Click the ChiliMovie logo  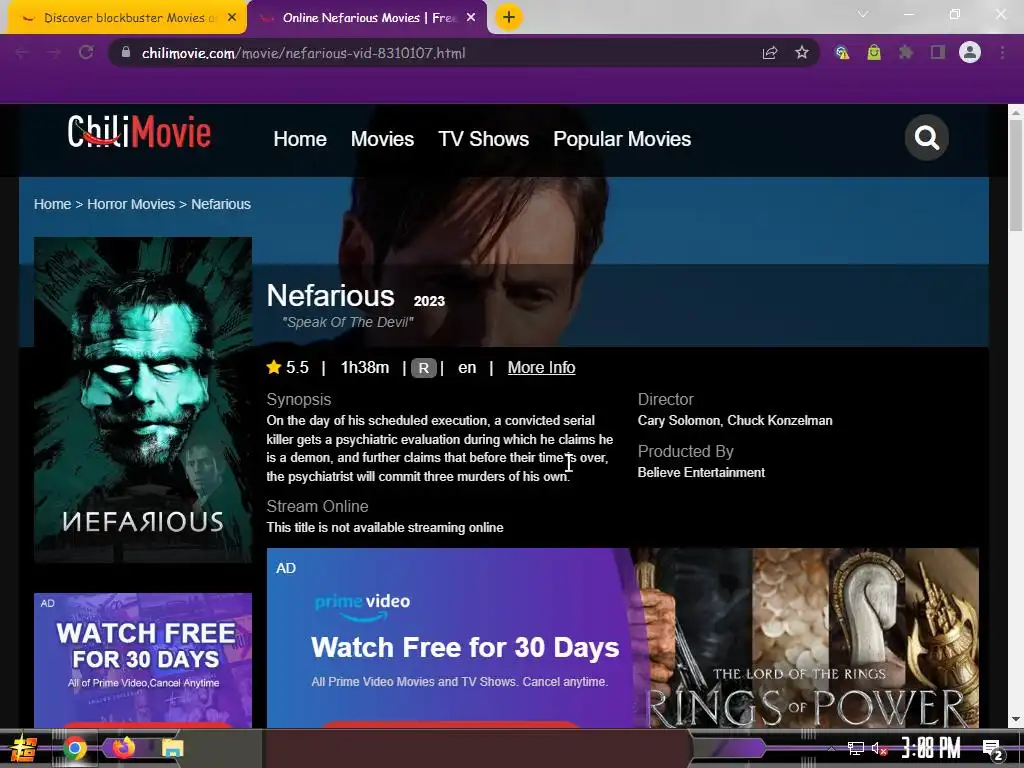139,133
